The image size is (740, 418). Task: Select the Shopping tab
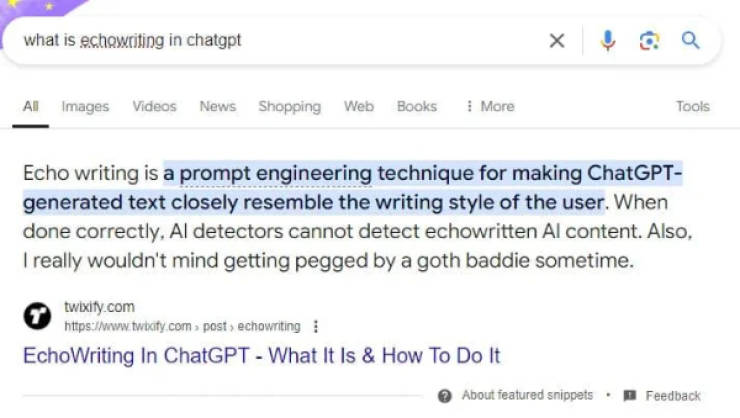(x=289, y=106)
